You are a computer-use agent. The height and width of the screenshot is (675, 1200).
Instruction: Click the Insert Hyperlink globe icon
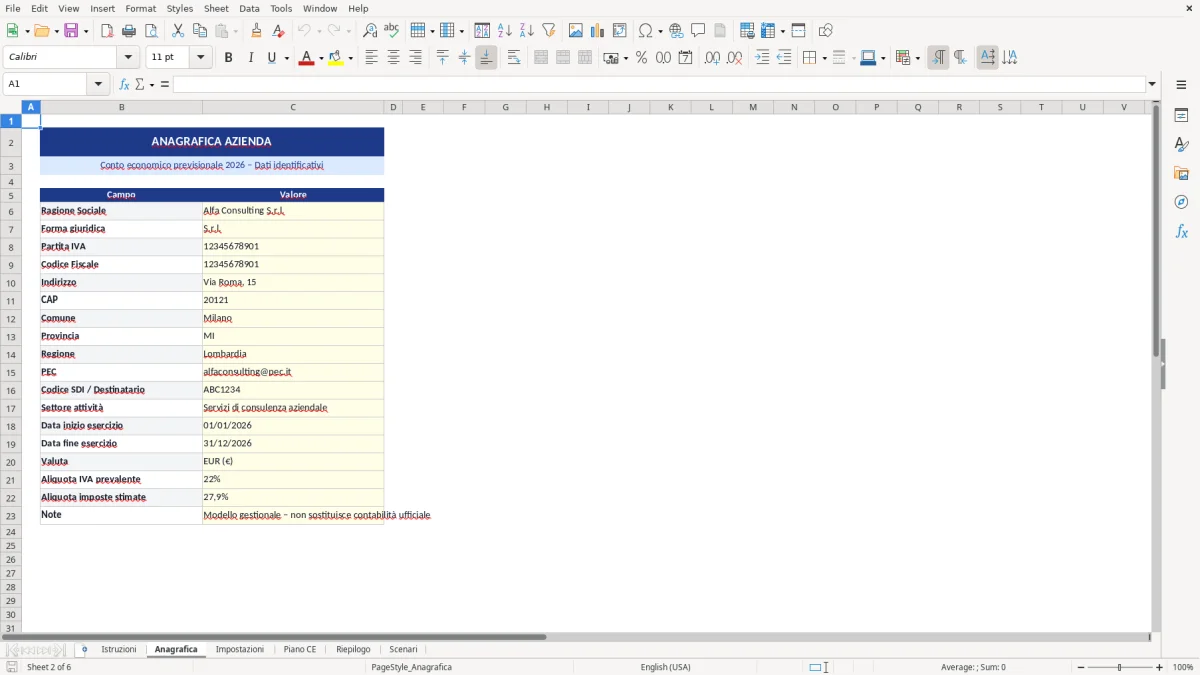pyautogui.click(x=677, y=31)
